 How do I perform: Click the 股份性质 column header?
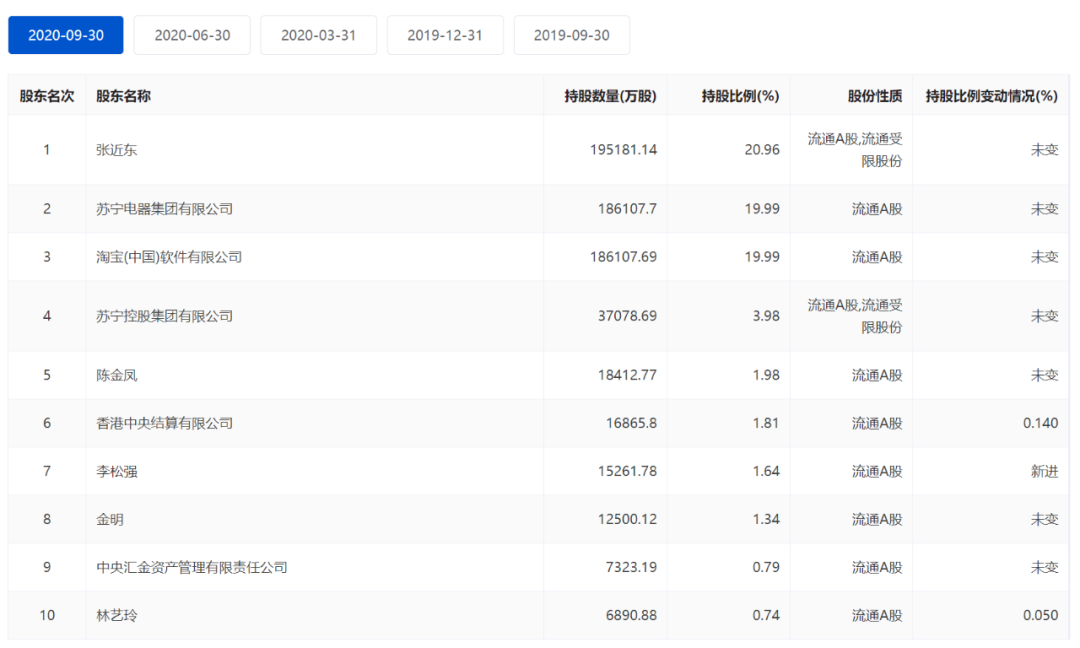point(875,96)
